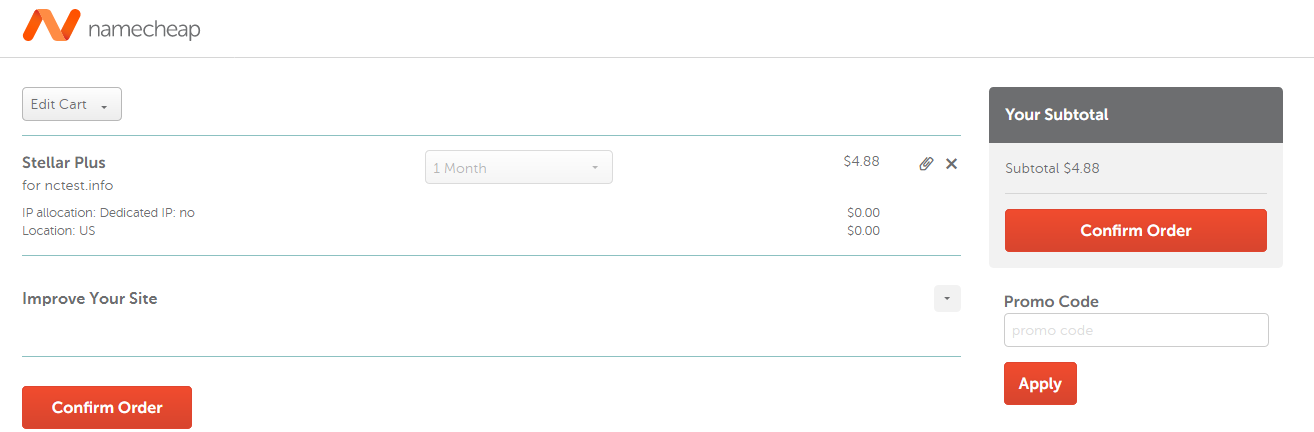Screen dimensions: 1314x432
Task: Click the orange Namecheap logo icon
Action: tap(51, 26)
